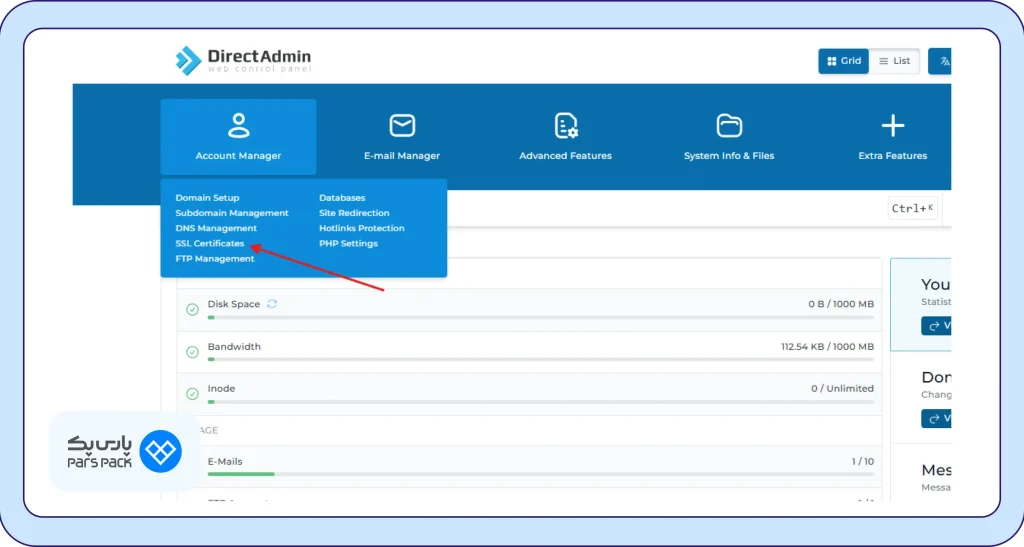Viewport: 1024px width, 547px height.
Task: Open DNS Management
Action: point(216,228)
